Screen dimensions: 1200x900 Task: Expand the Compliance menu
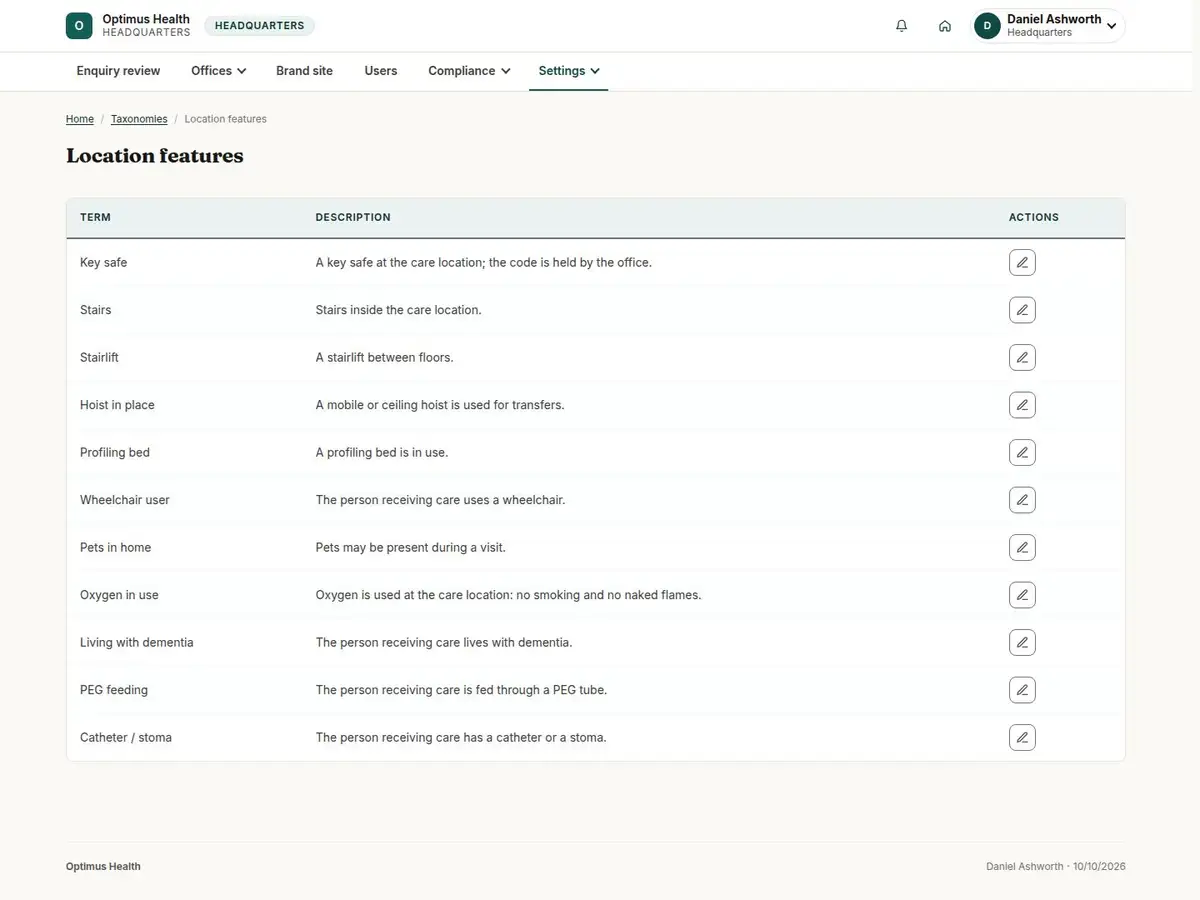click(469, 71)
